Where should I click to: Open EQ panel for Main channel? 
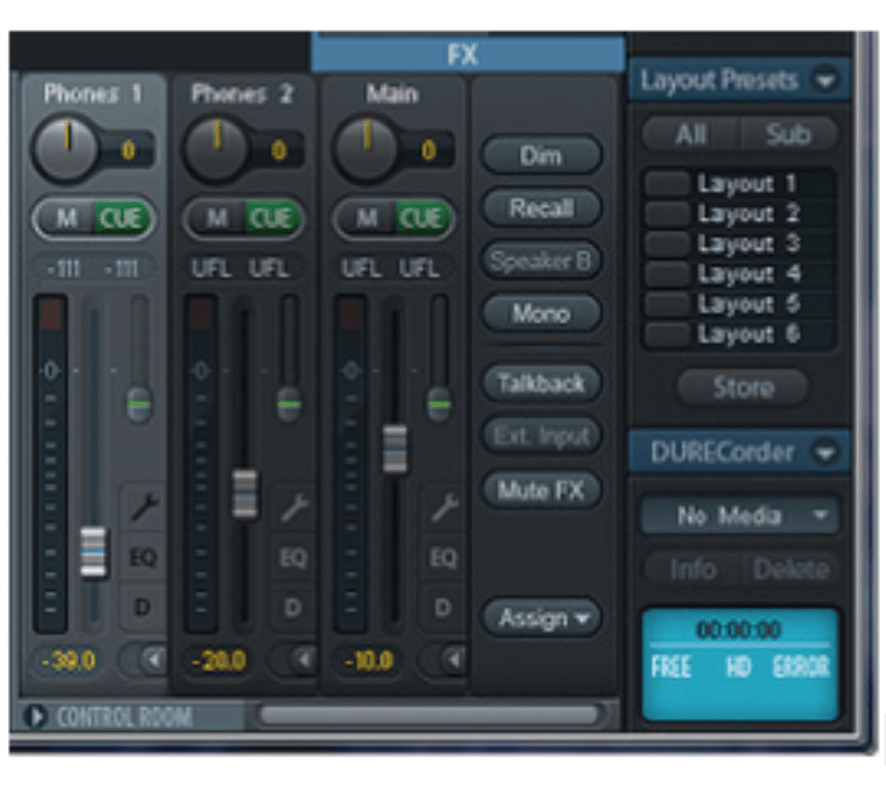(x=443, y=558)
